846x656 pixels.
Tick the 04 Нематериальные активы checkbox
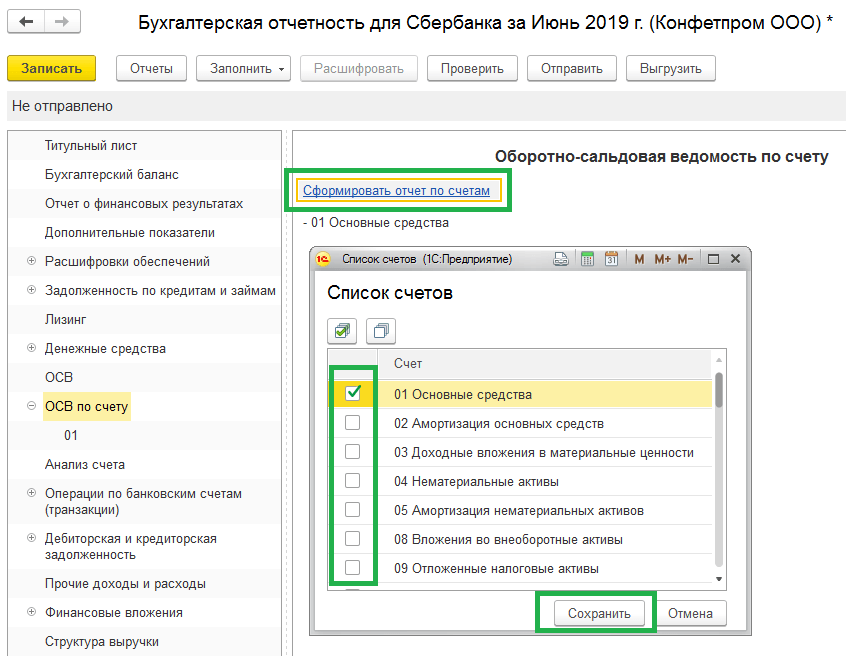[352, 481]
